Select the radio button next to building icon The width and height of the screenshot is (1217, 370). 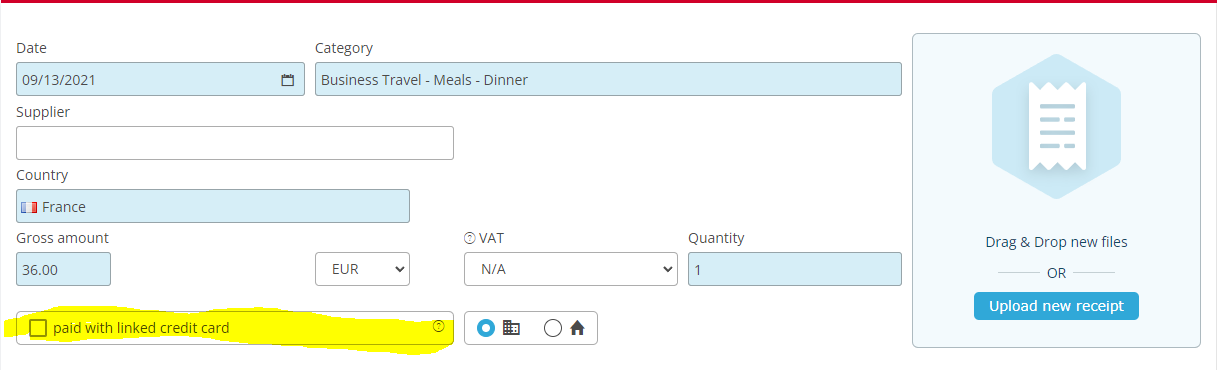(x=486, y=328)
